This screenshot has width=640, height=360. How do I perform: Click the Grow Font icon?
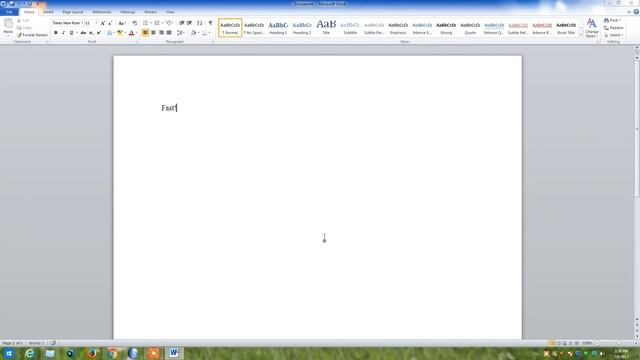pos(102,23)
